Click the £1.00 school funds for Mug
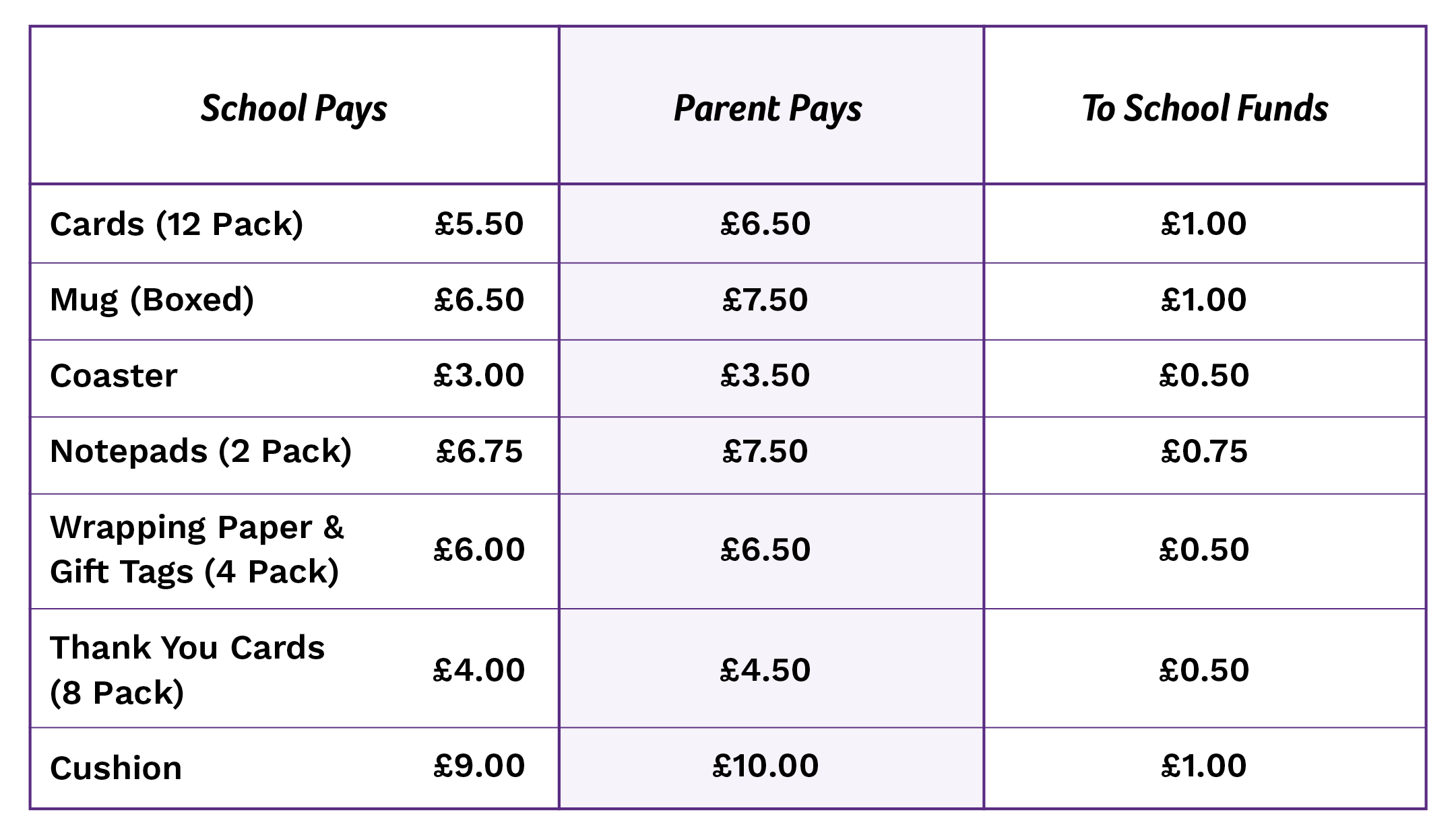The height and width of the screenshot is (835, 1456). pyautogui.click(x=1204, y=300)
